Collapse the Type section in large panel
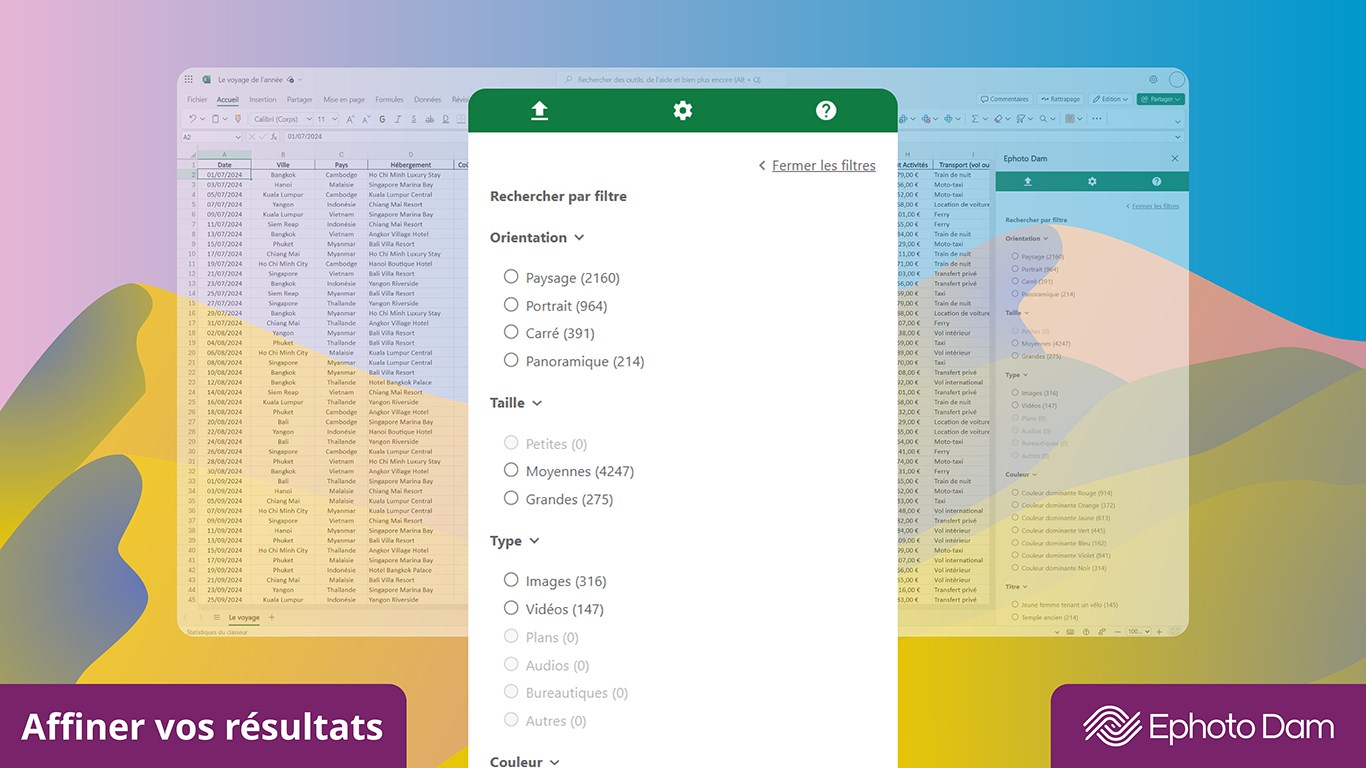 (534, 541)
